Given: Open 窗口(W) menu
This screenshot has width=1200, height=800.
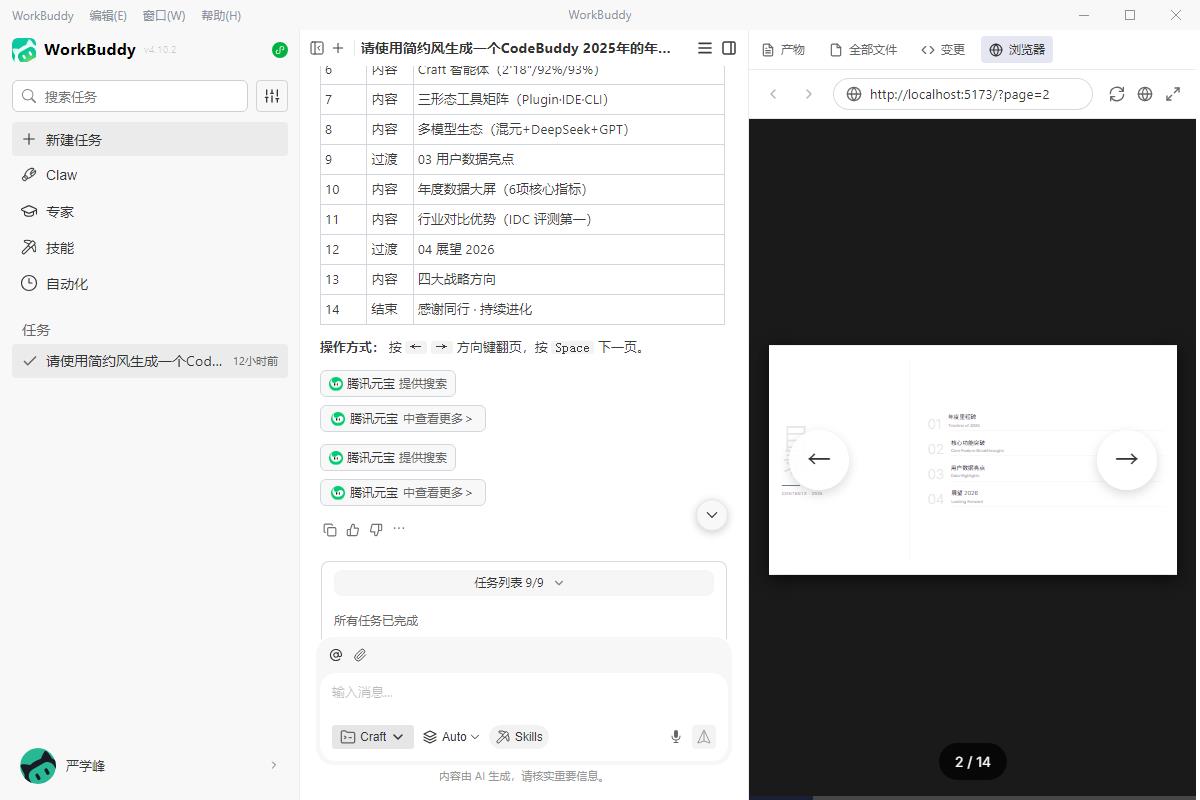Looking at the screenshot, I should (x=164, y=15).
